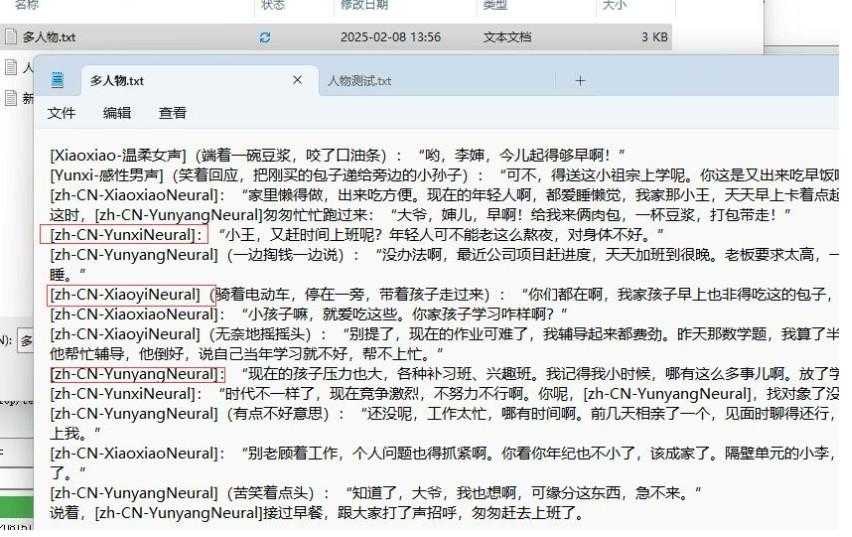The image size is (852, 537).
Task: Add a new Notepad tab
Action: point(580,80)
